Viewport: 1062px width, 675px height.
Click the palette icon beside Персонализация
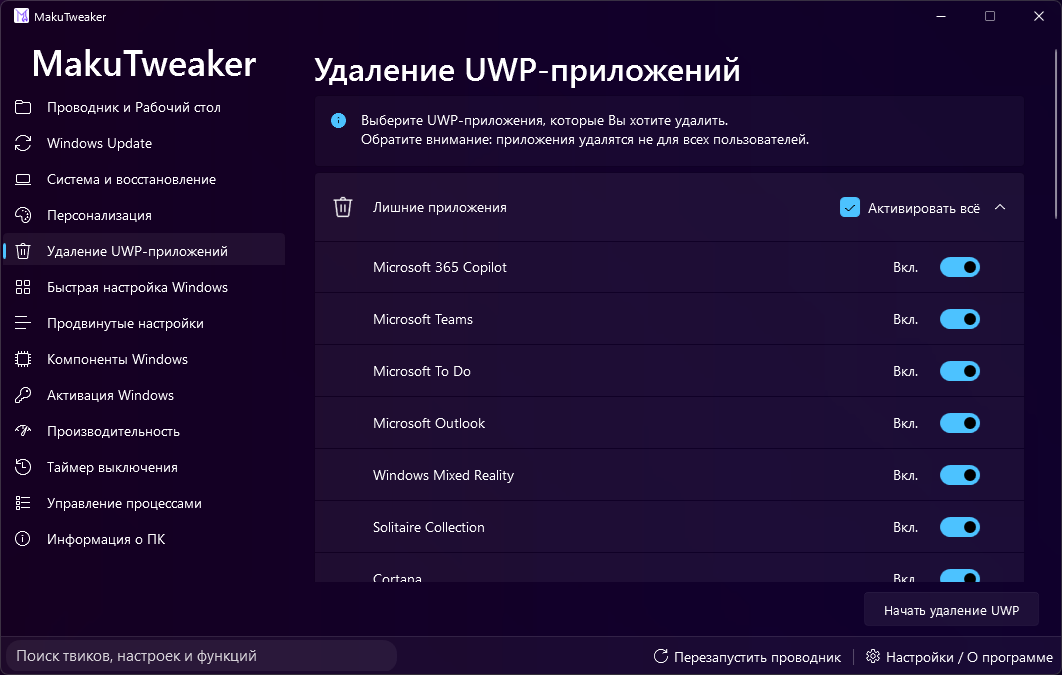23,215
